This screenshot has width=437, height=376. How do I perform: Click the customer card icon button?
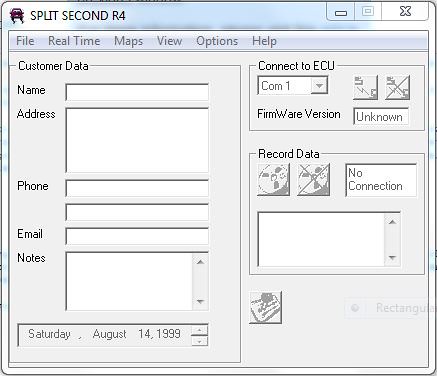coord(265,307)
